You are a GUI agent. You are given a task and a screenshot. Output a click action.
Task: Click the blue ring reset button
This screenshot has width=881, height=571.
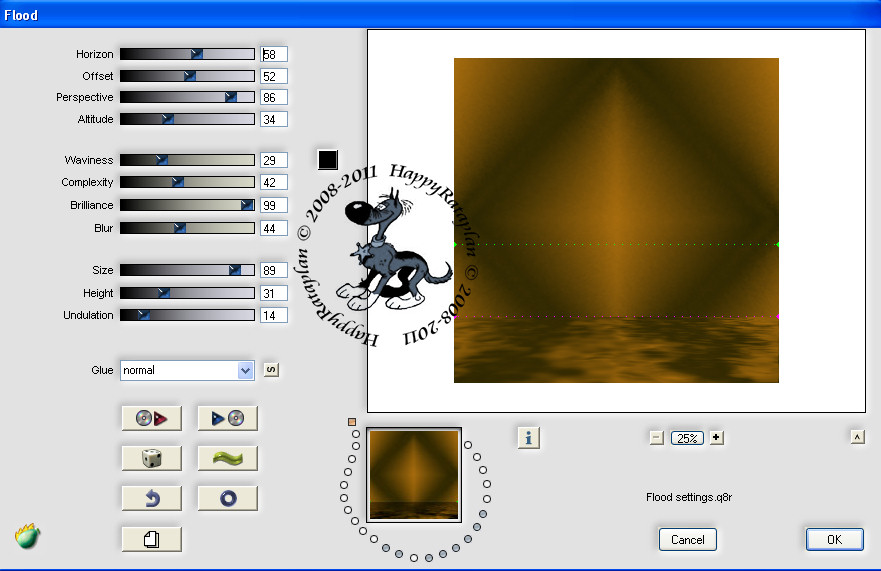[x=228, y=498]
